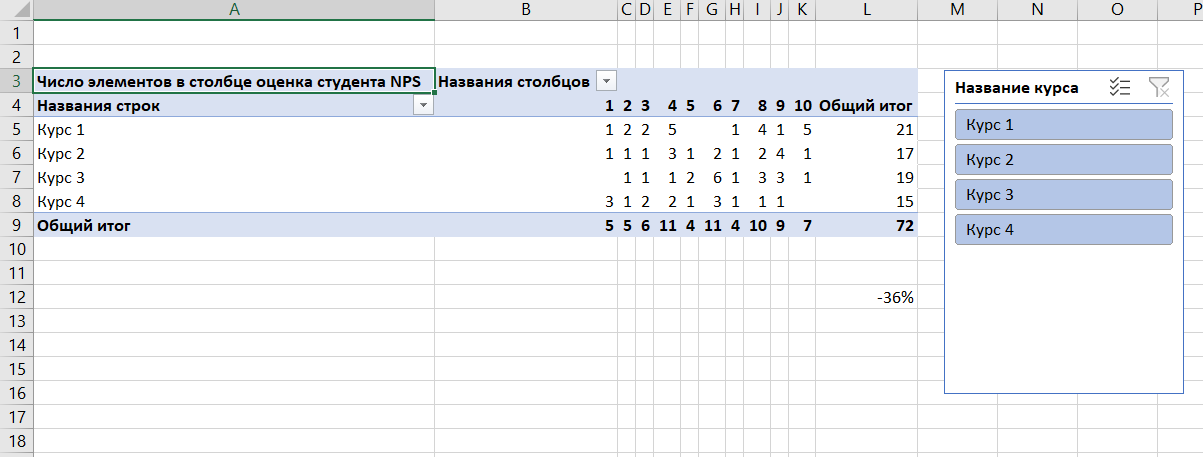Select row 3 header
1203x457 pixels.
[x=16, y=81]
